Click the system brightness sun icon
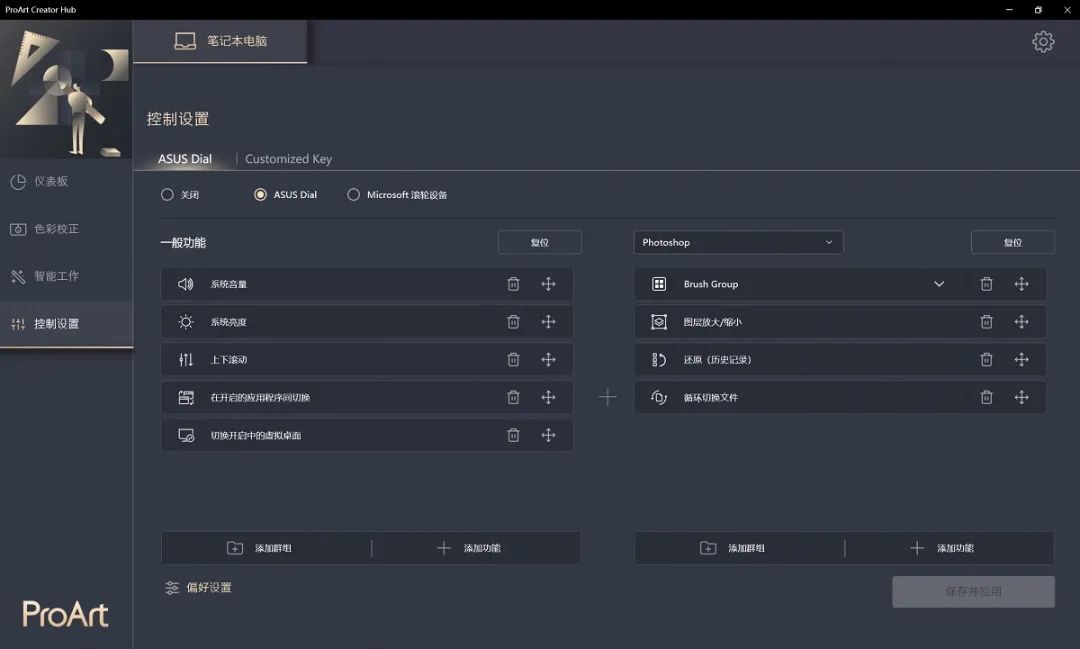1080x649 pixels. pyautogui.click(x=185, y=322)
